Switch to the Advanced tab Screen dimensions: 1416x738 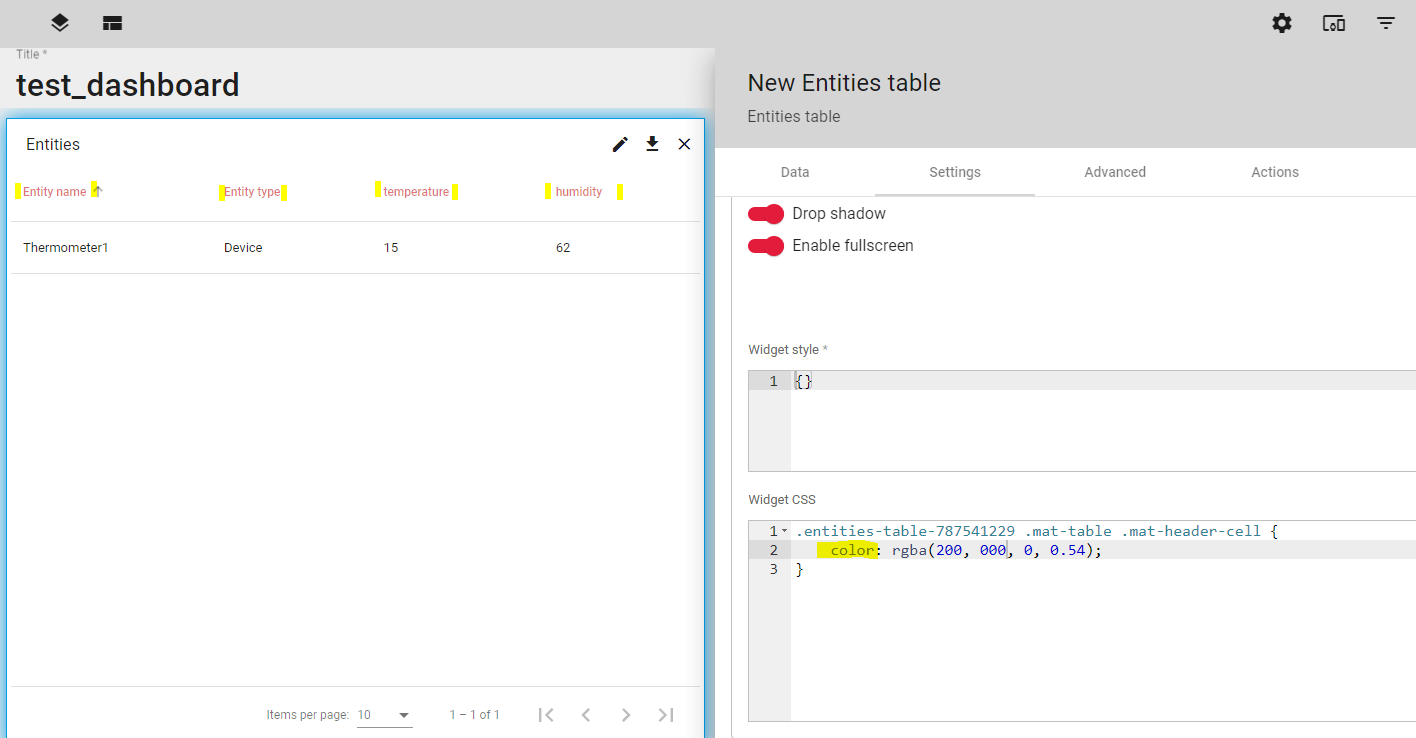click(1115, 172)
